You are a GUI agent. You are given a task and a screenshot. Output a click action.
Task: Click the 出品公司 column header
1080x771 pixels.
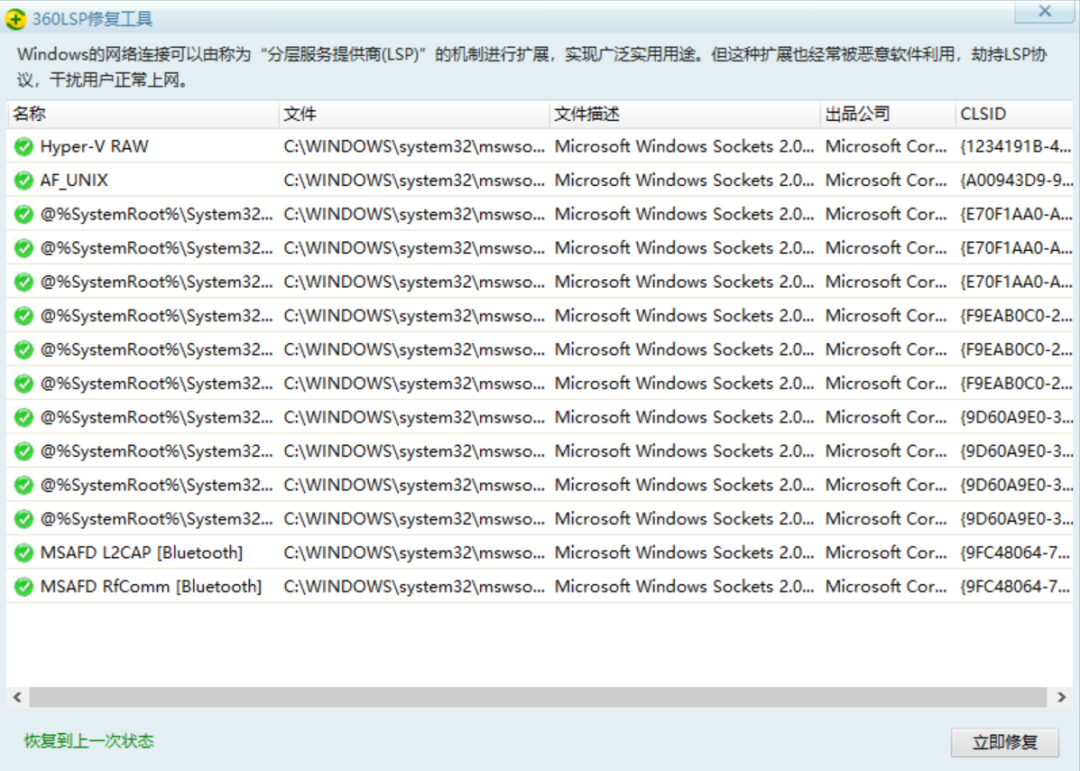coord(887,114)
